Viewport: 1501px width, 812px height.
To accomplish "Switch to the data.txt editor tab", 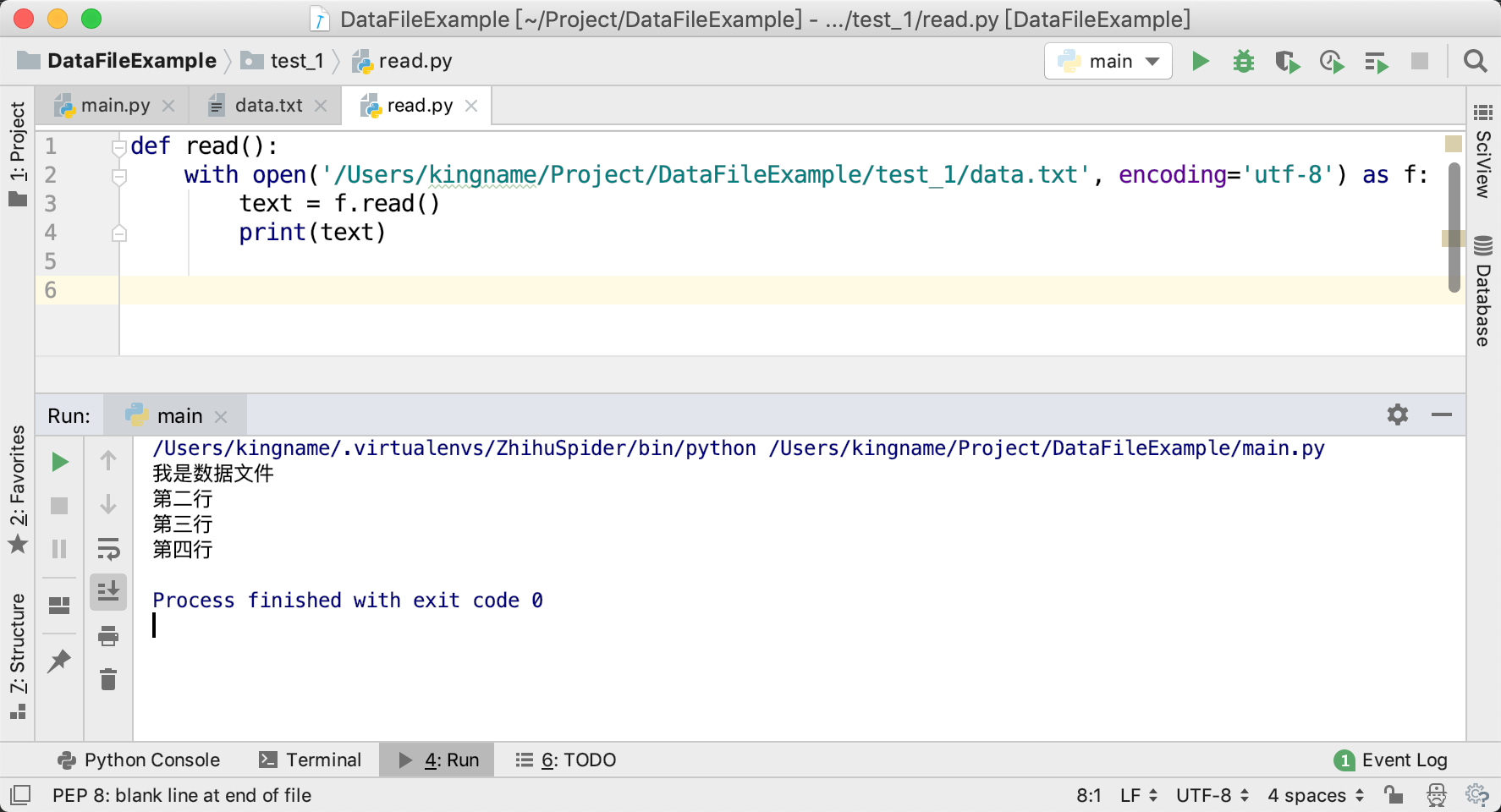I will click(x=267, y=106).
